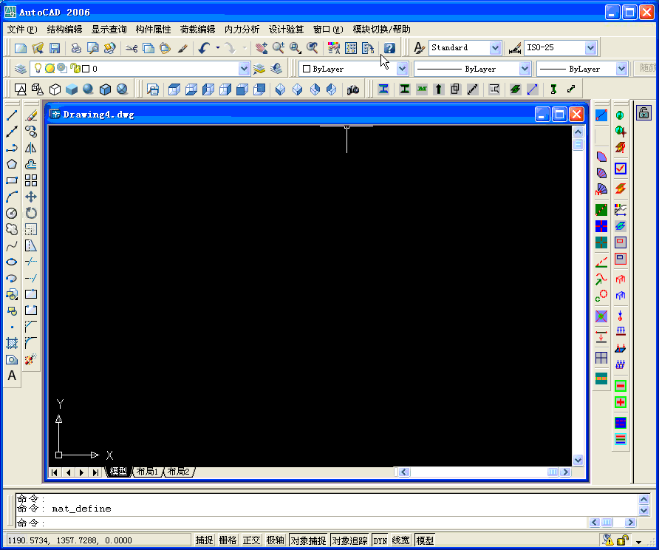Open the Standard text style dropdown

click(x=496, y=48)
